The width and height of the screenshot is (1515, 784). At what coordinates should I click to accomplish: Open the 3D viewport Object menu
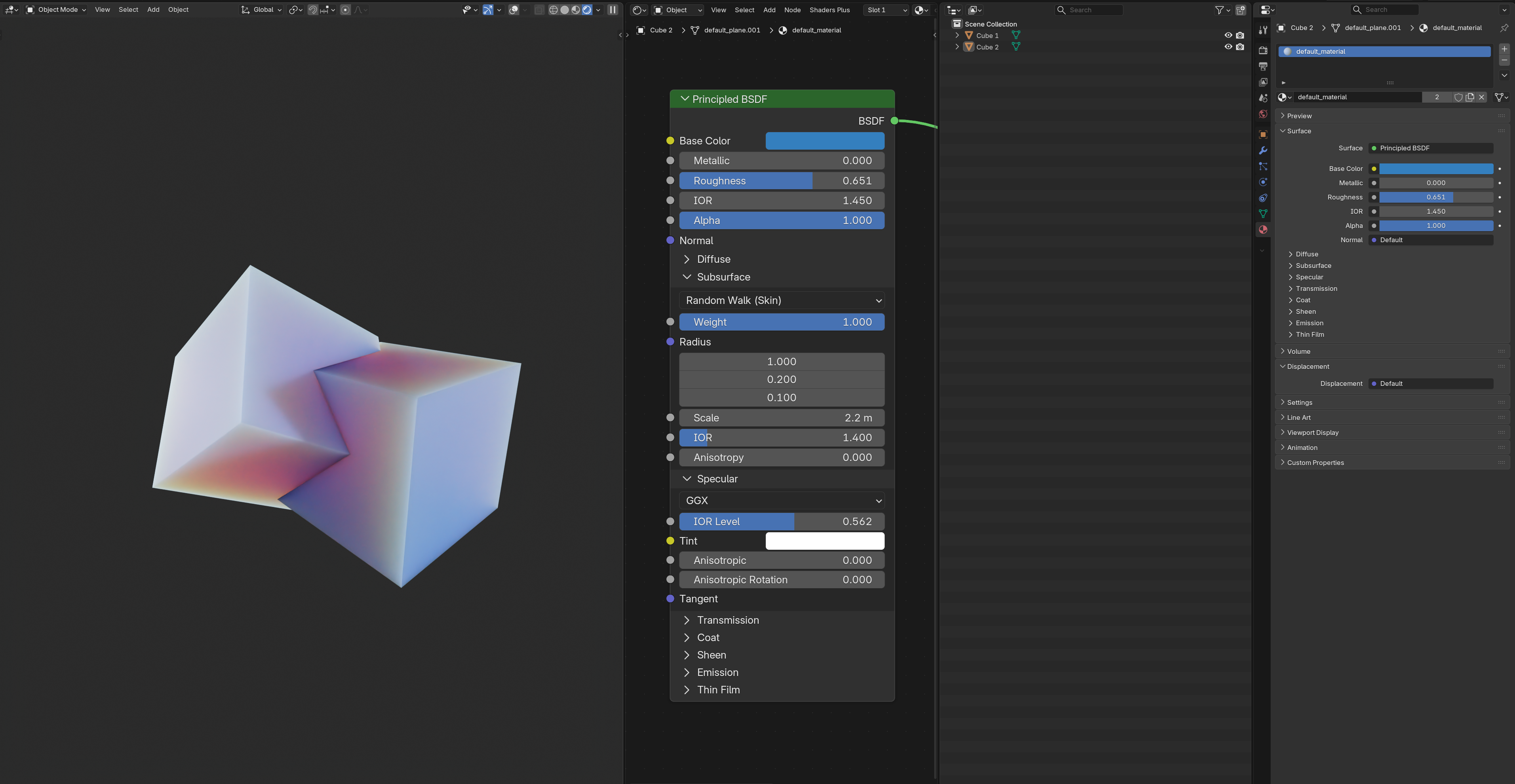(x=178, y=10)
